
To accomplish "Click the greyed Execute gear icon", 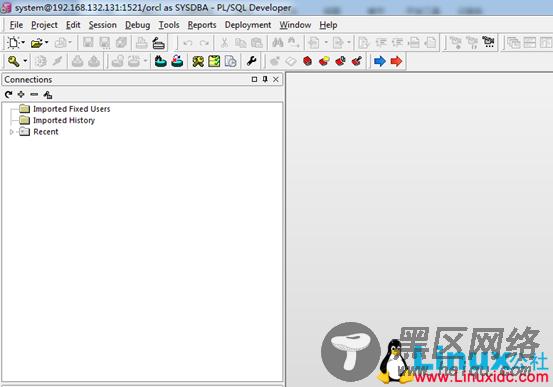I will pyautogui.click(x=41, y=61).
